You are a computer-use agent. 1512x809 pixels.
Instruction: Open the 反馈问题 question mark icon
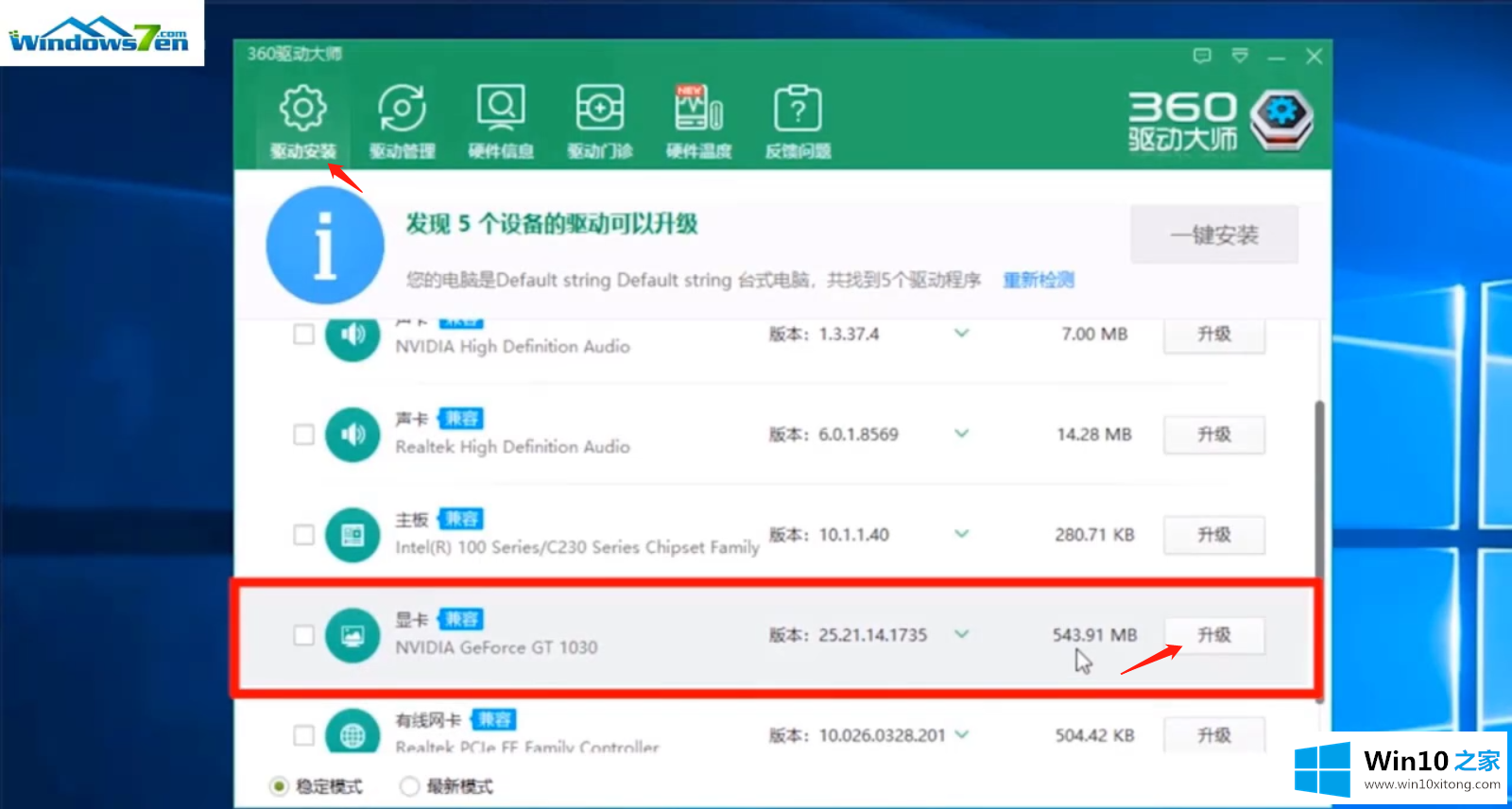(799, 121)
